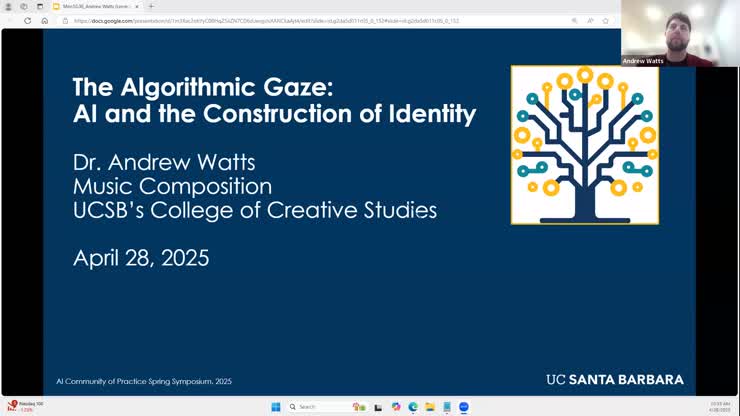The height and width of the screenshot is (416, 740).
Task: Click the slide title 'The Algorithmic Gaze'
Action: pyautogui.click(x=203, y=87)
